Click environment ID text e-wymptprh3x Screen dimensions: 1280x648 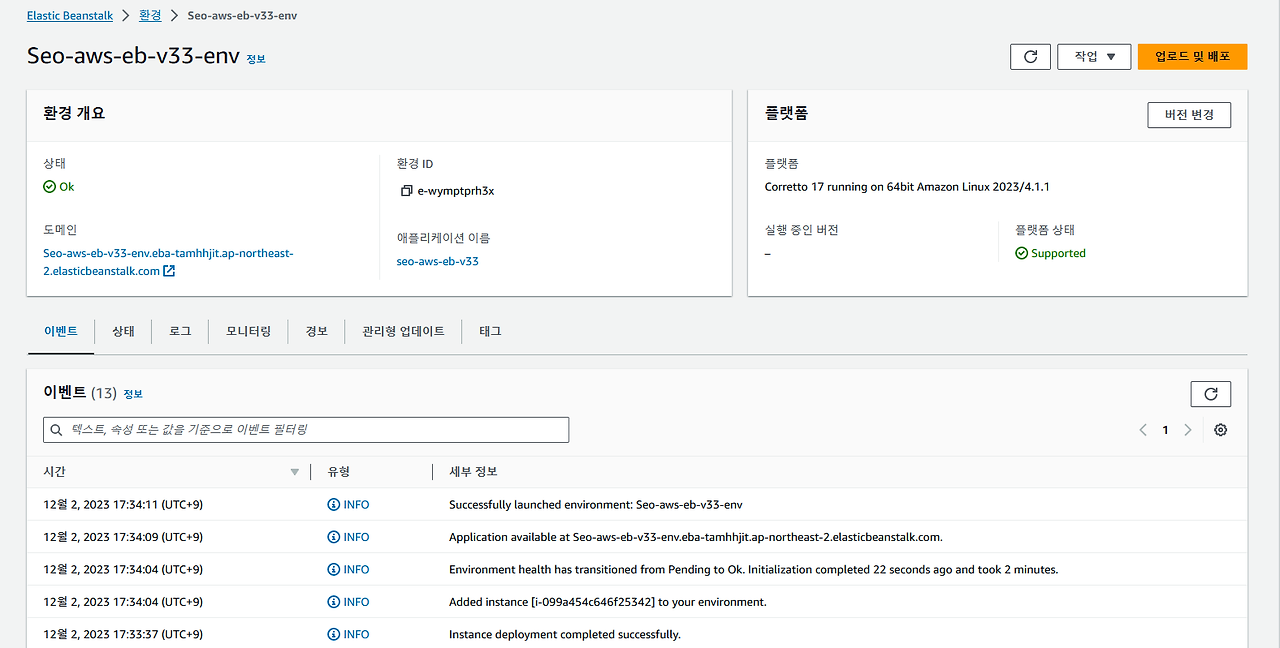pyautogui.click(x=456, y=191)
